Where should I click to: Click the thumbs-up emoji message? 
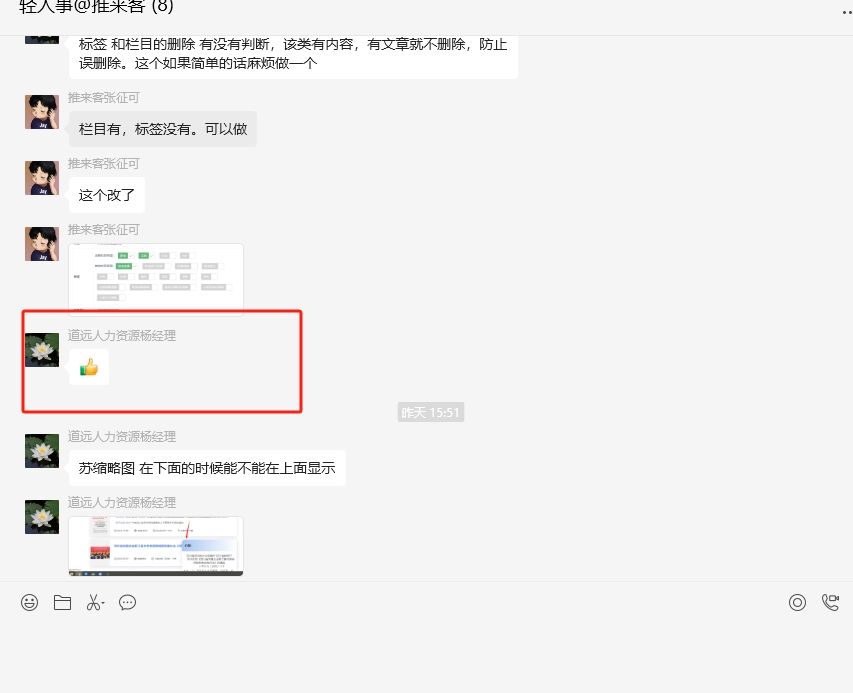click(x=89, y=367)
